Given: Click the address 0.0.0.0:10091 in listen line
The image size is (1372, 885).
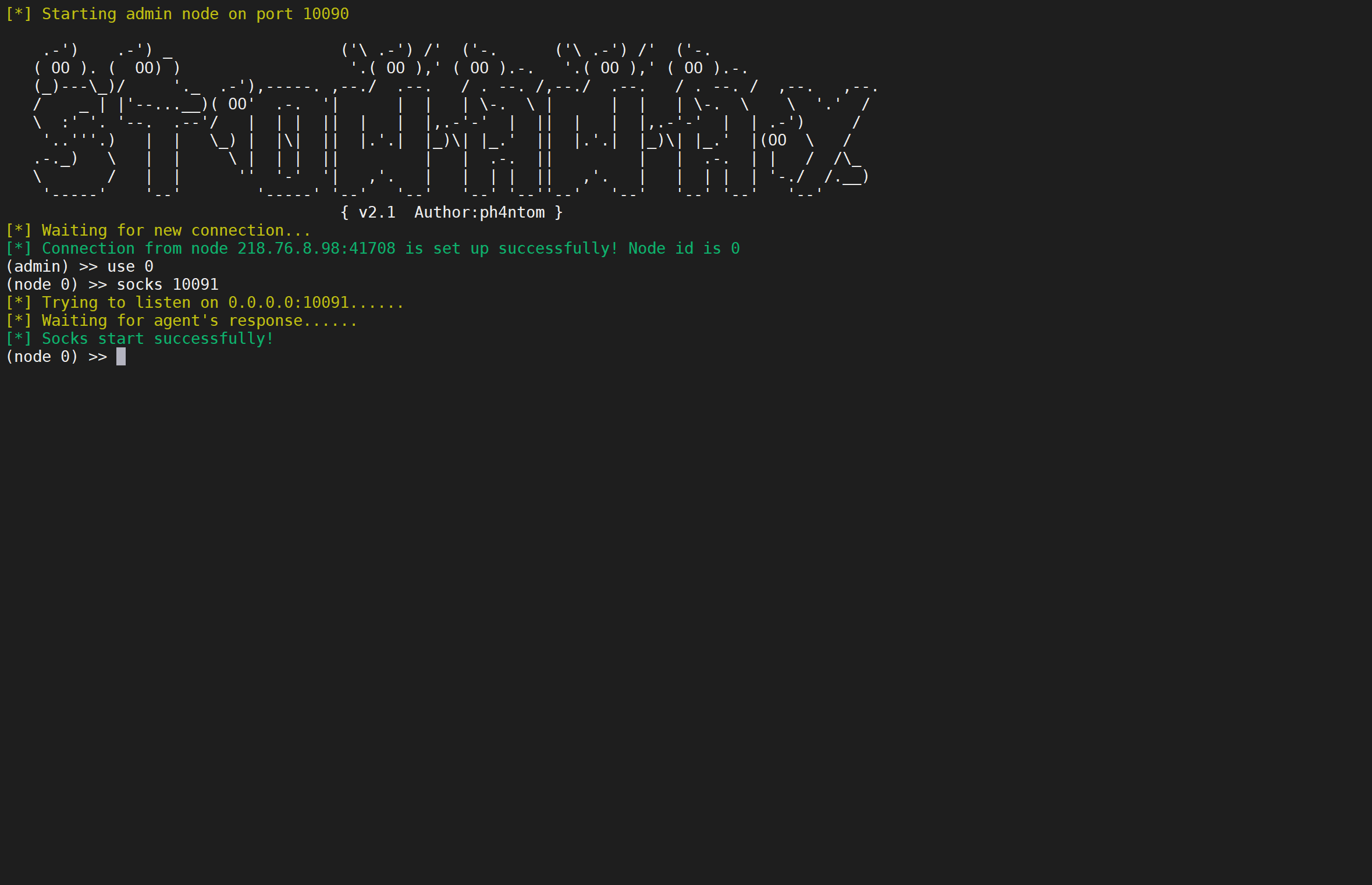Looking at the screenshot, I should click(x=288, y=303).
